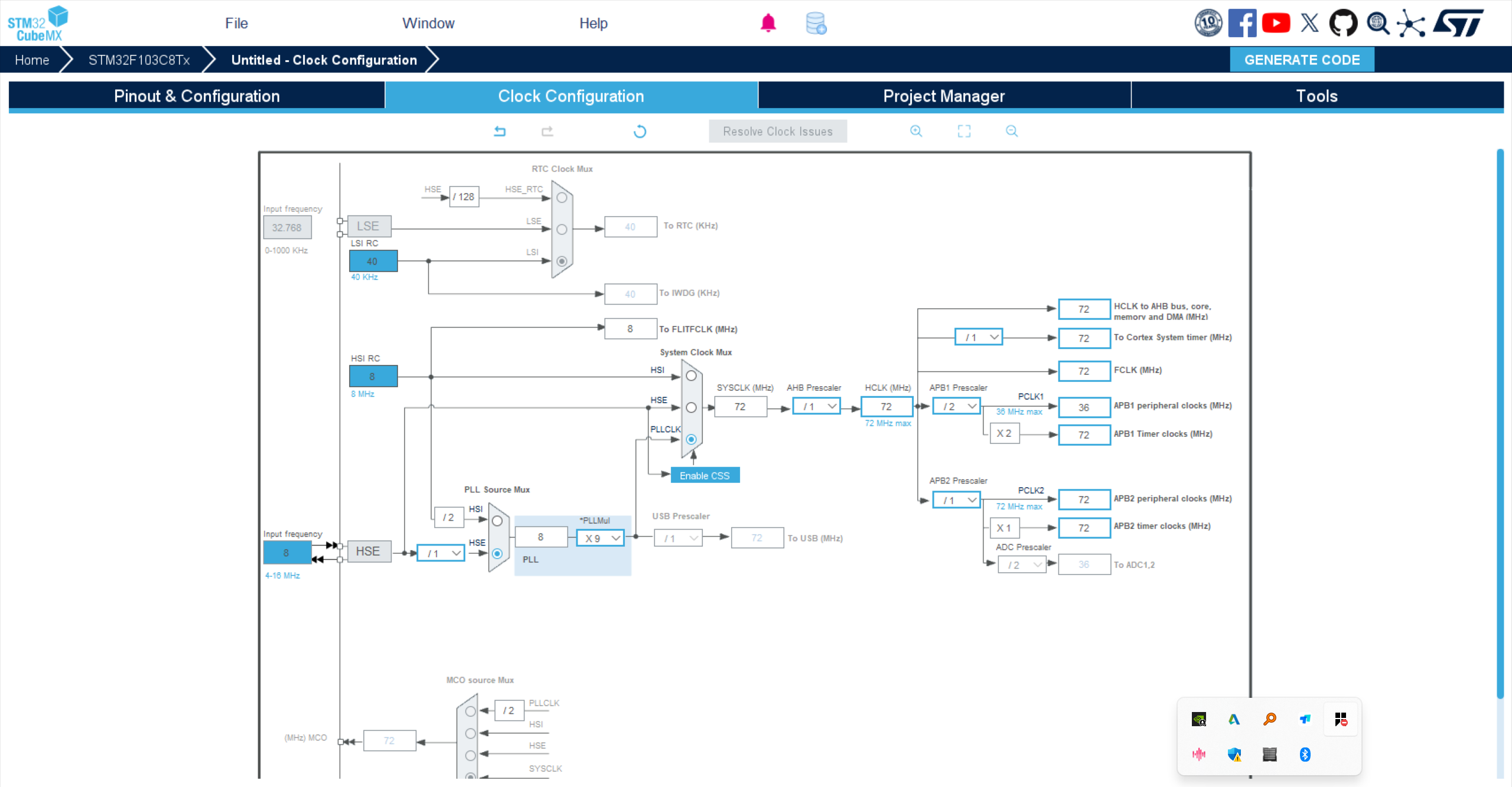The image size is (1512, 787).
Task: Click the undo arrow icon
Action: tap(500, 131)
